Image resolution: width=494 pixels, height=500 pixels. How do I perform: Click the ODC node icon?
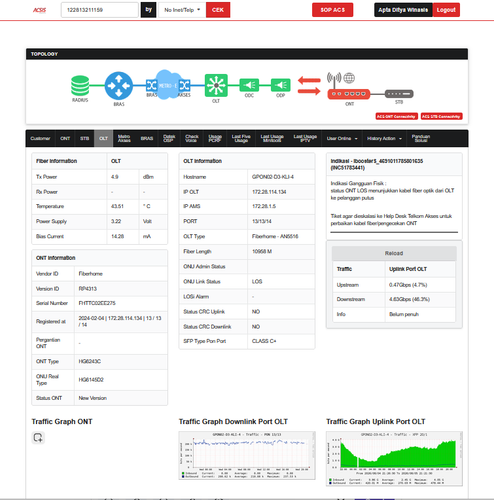coord(249,85)
